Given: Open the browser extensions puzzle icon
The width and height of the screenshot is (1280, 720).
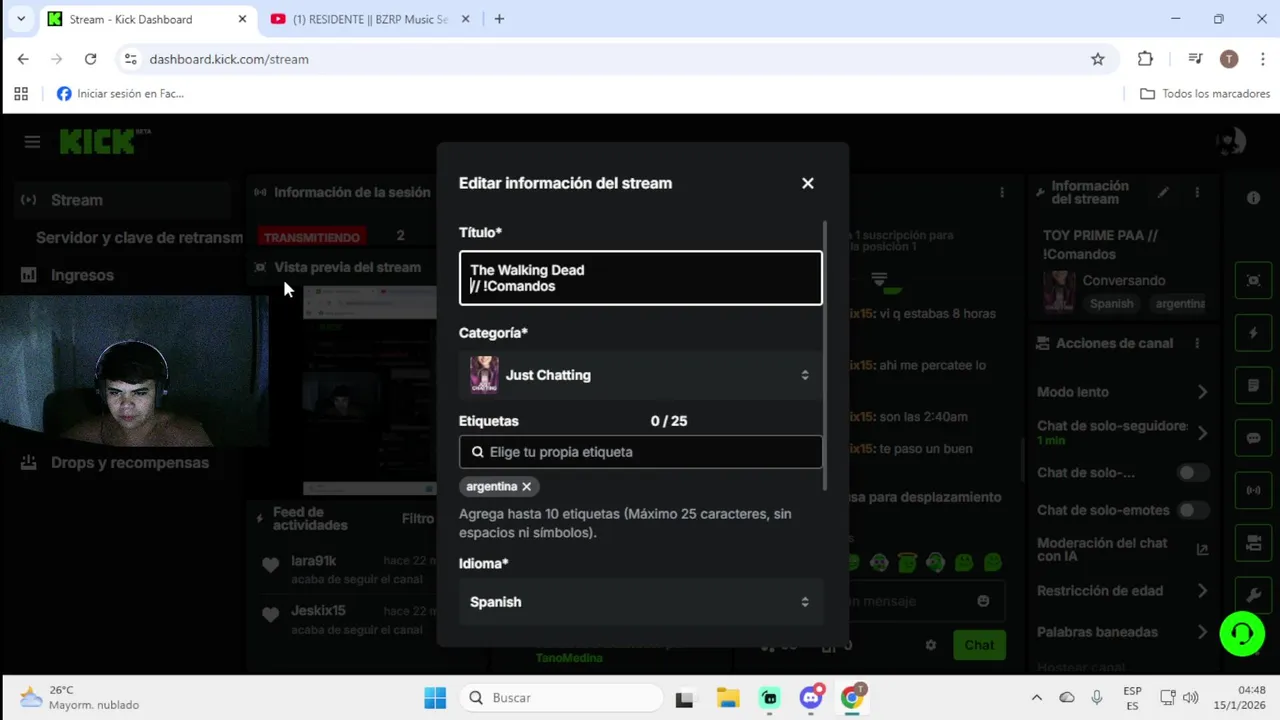Looking at the screenshot, I should pyautogui.click(x=1146, y=59).
